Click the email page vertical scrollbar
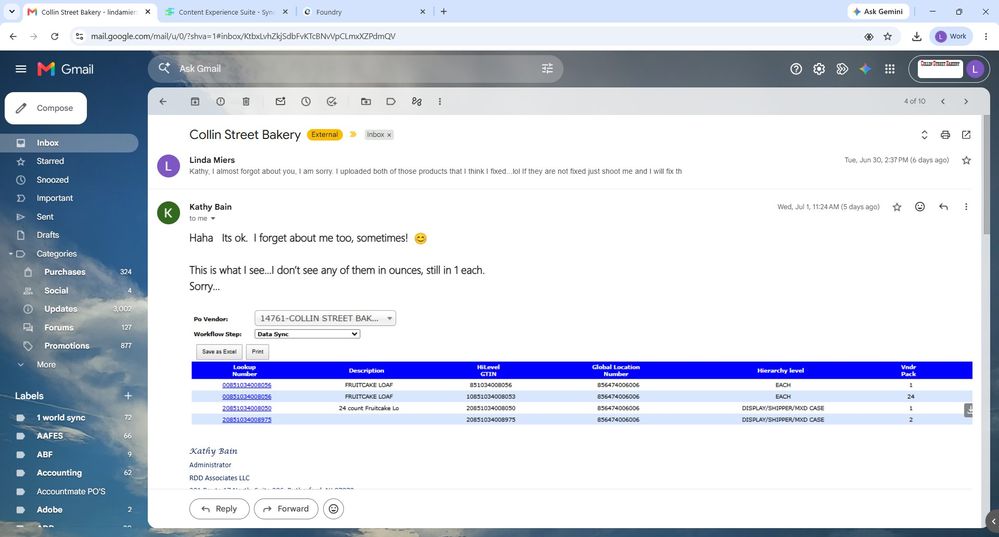The image size is (999, 537). pos(986,175)
